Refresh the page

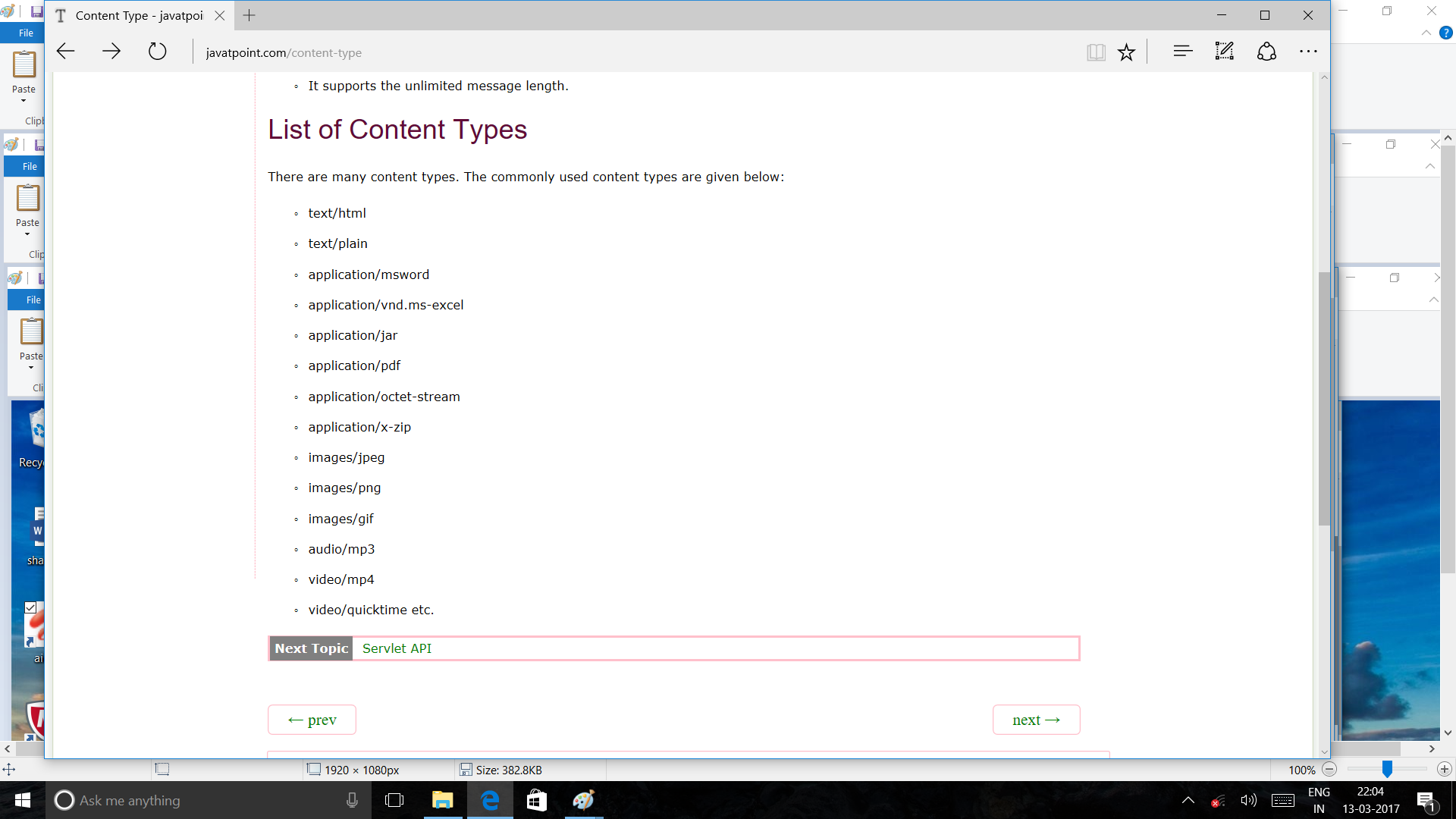(x=157, y=52)
